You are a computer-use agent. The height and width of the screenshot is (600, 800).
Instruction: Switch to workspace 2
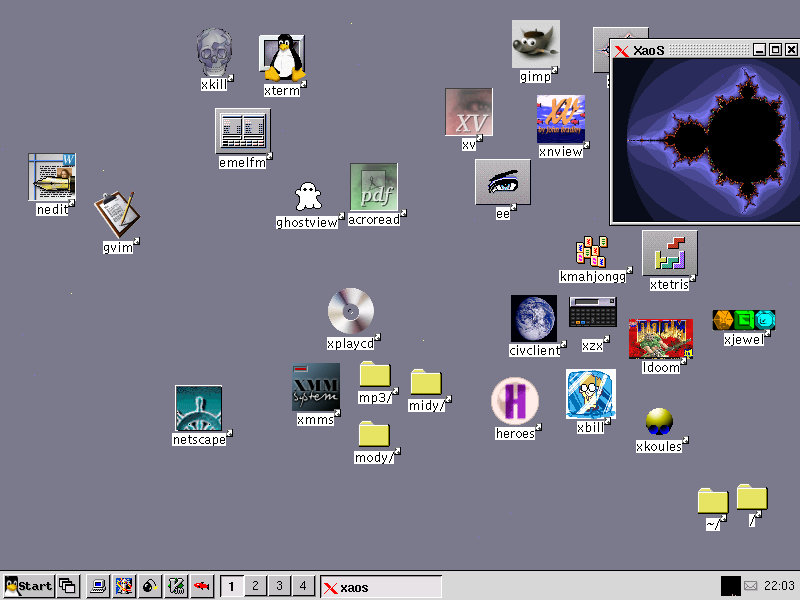click(255, 586)
